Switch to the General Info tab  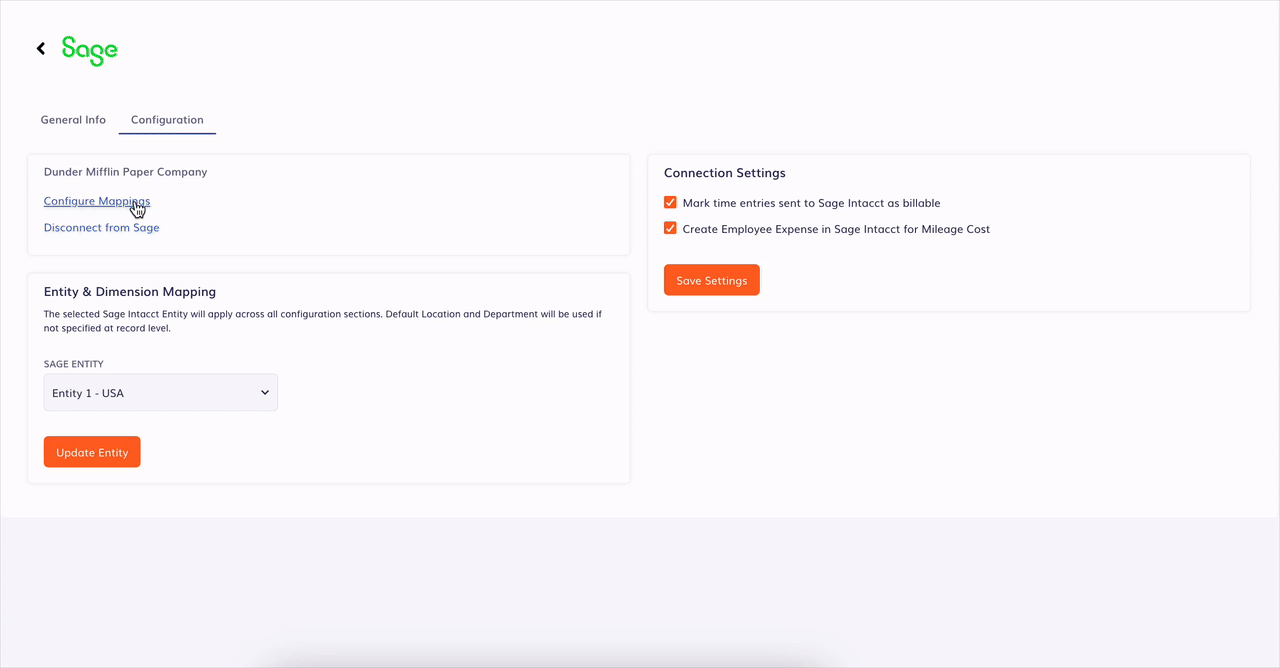pos(73,119)
